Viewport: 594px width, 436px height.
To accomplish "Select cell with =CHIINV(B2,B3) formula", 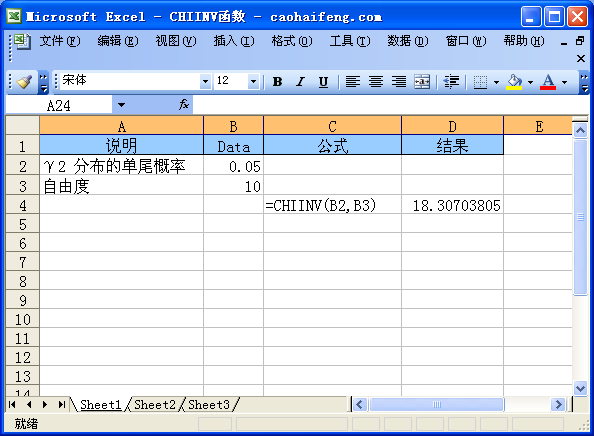I will (x=332, y=205).
